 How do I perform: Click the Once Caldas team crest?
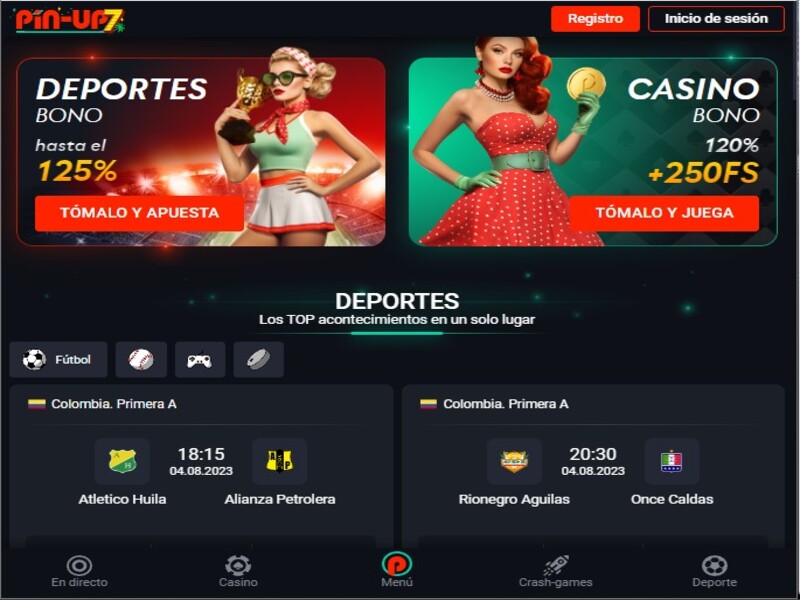[671, 461]
